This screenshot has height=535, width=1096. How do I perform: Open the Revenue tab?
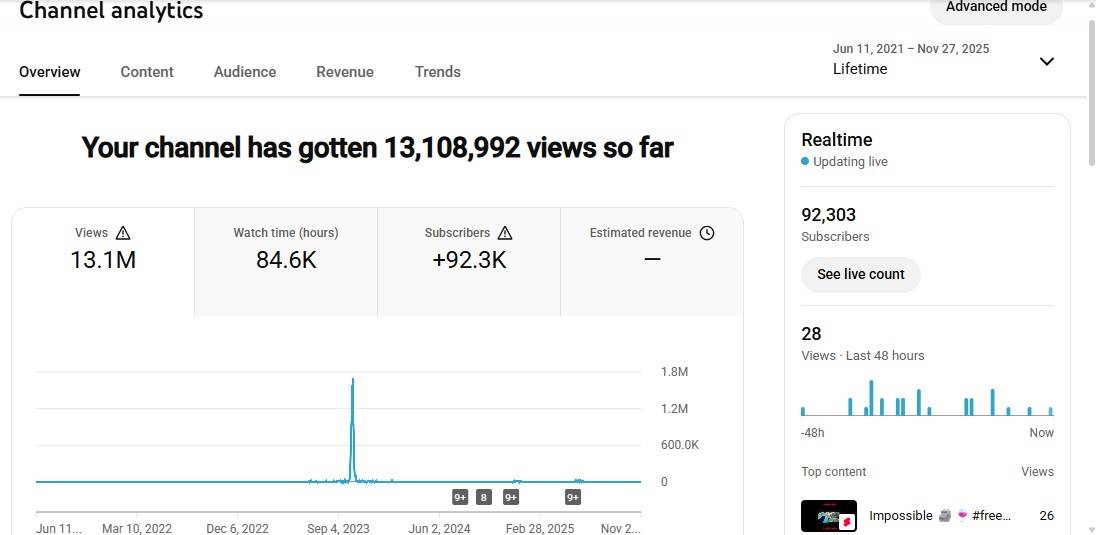(345, 72)
